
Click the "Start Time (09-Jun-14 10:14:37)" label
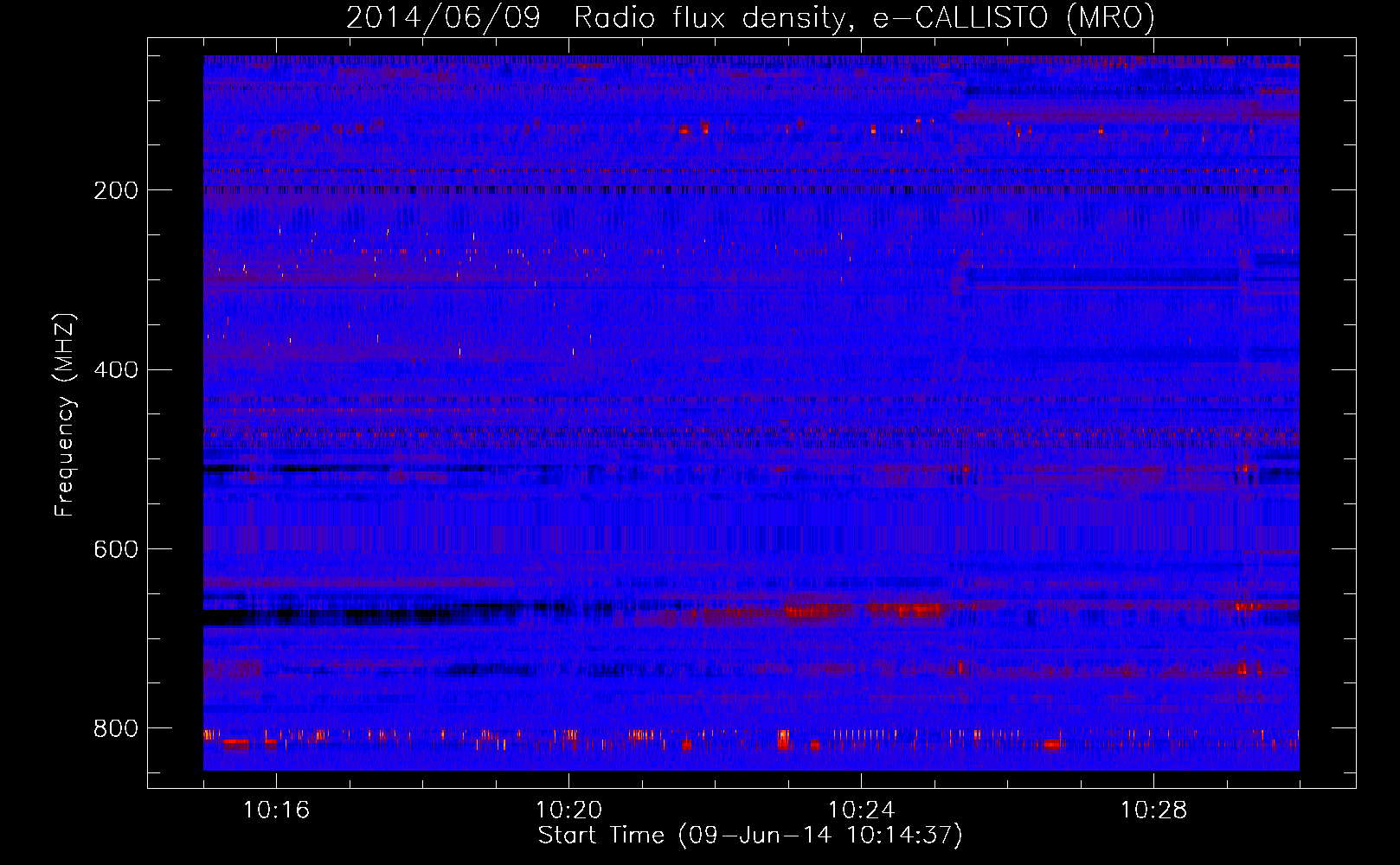[750, 836]
